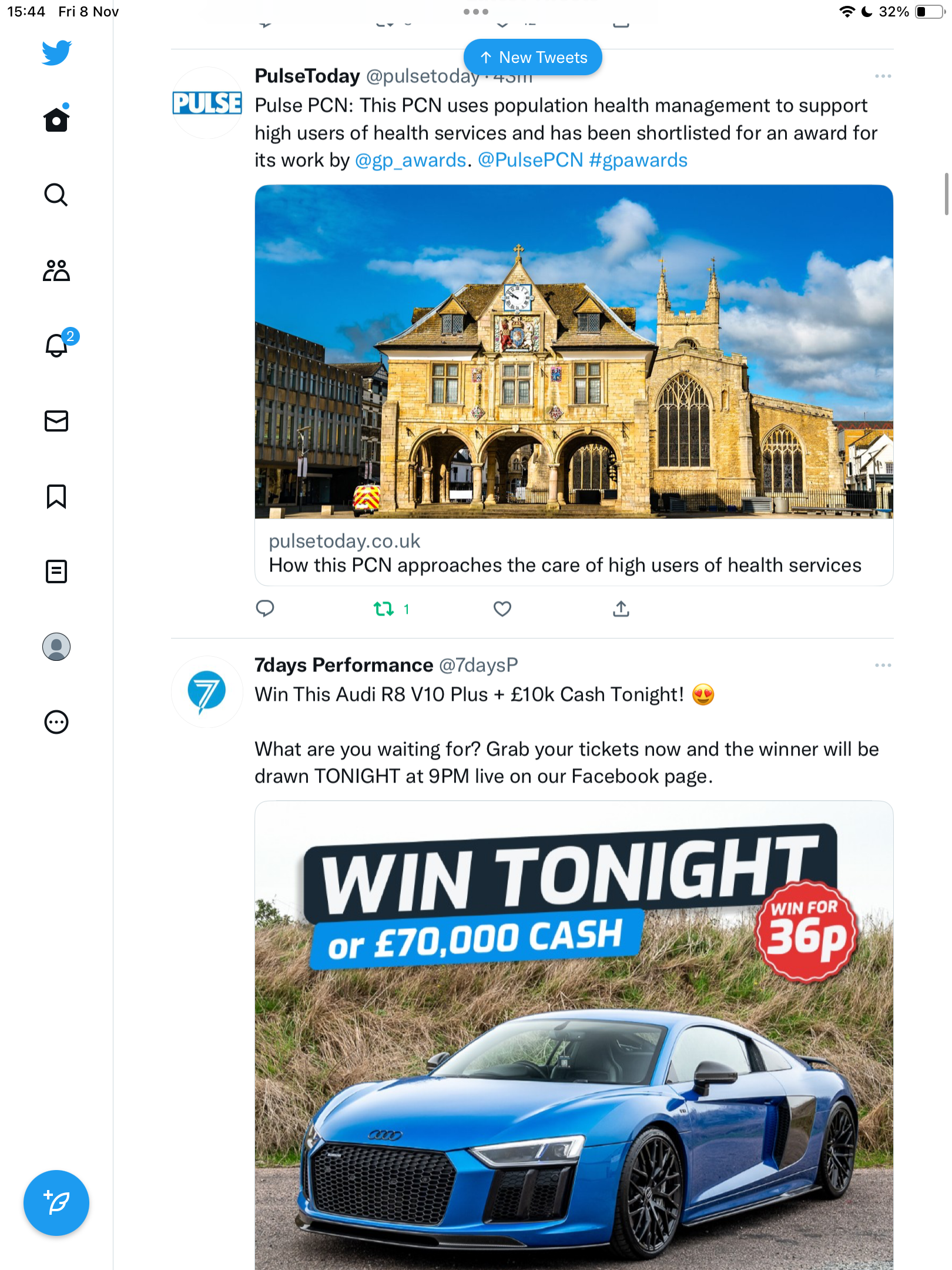Open the #gpawards hashtag link
Image resolution: width=952 pixels, height=1270 pixels.
[638, 160]
